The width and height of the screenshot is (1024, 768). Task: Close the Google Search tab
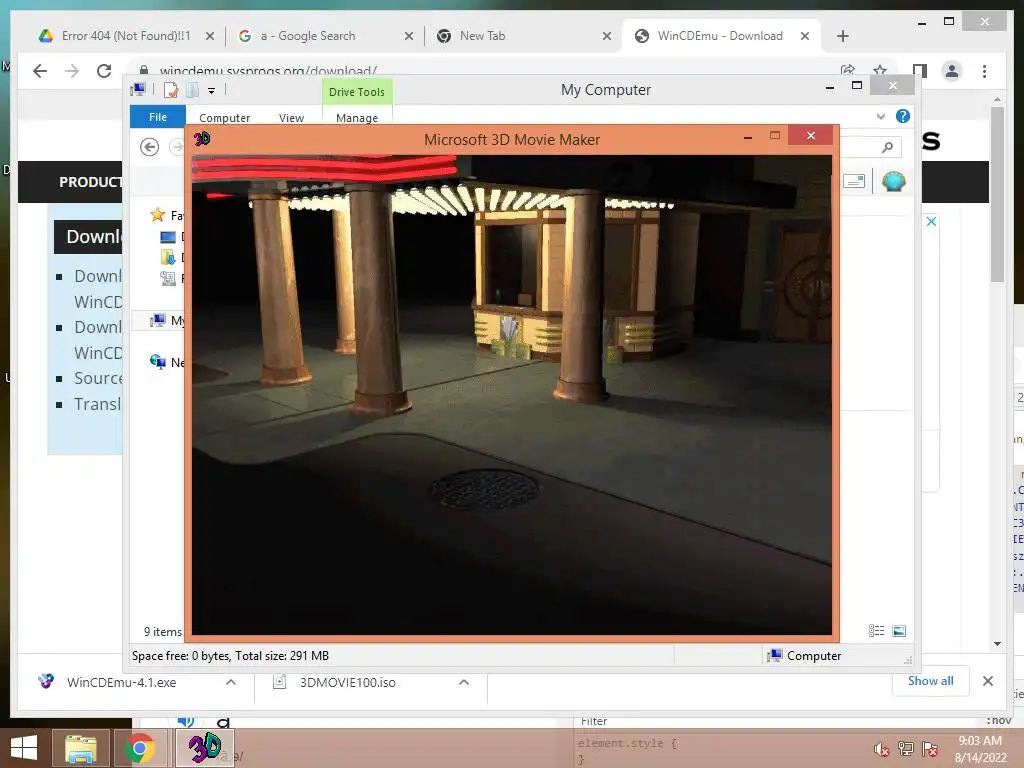click(x=409, y=36)
